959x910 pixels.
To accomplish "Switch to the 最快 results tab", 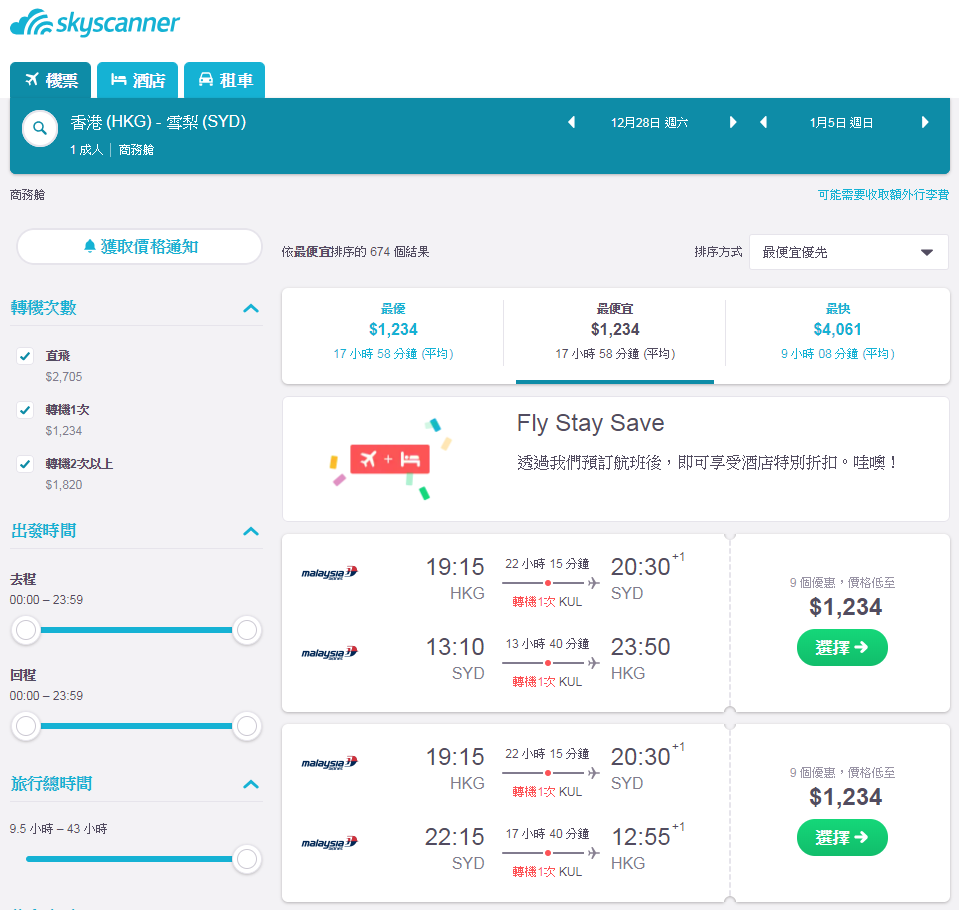I will 837,331.
